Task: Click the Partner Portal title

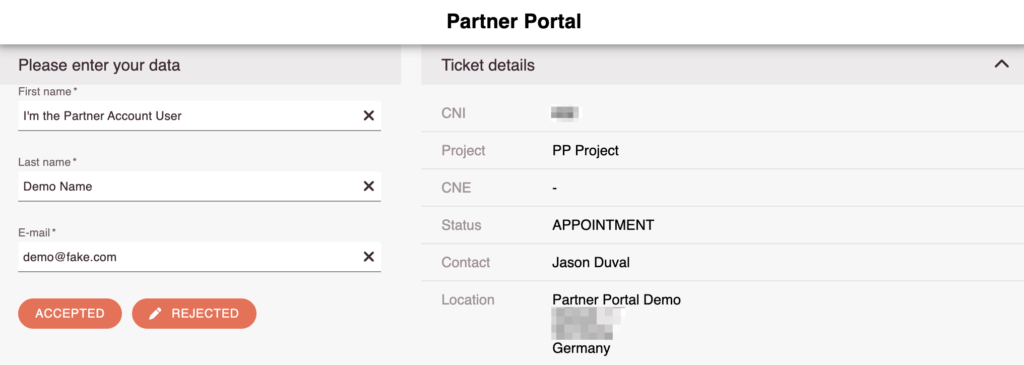Action: (x=514, y=22)
